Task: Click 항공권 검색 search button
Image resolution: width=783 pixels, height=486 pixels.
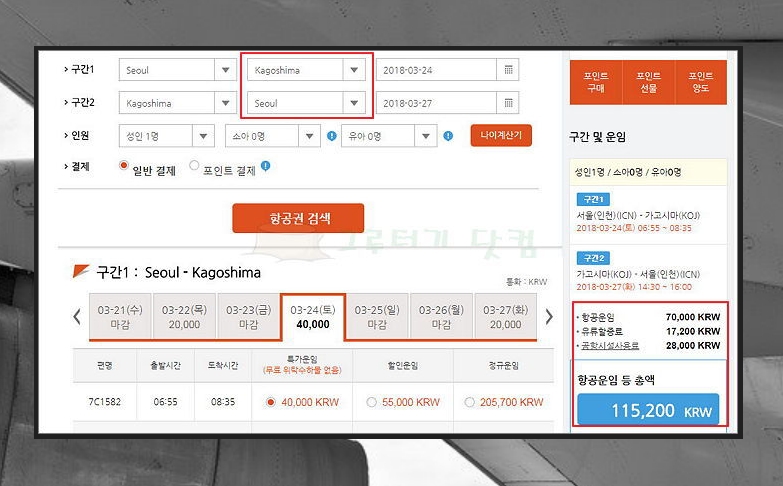Action: tap(298, 218)
